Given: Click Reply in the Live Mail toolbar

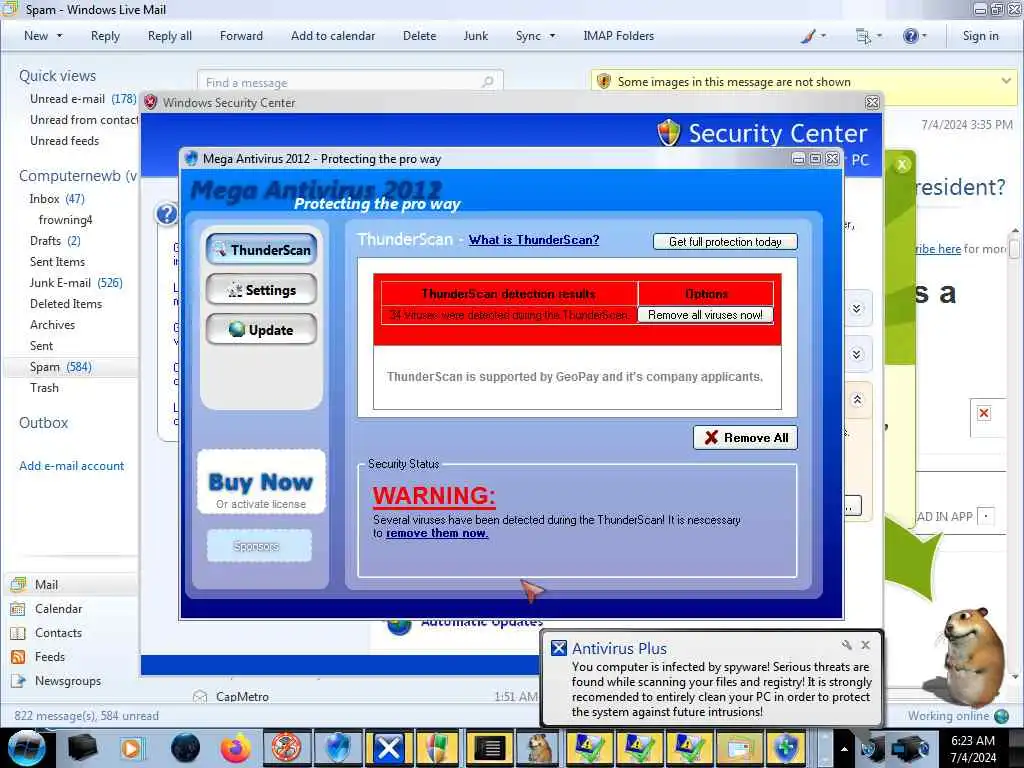Looking at the screenshot, I should 105,36.
